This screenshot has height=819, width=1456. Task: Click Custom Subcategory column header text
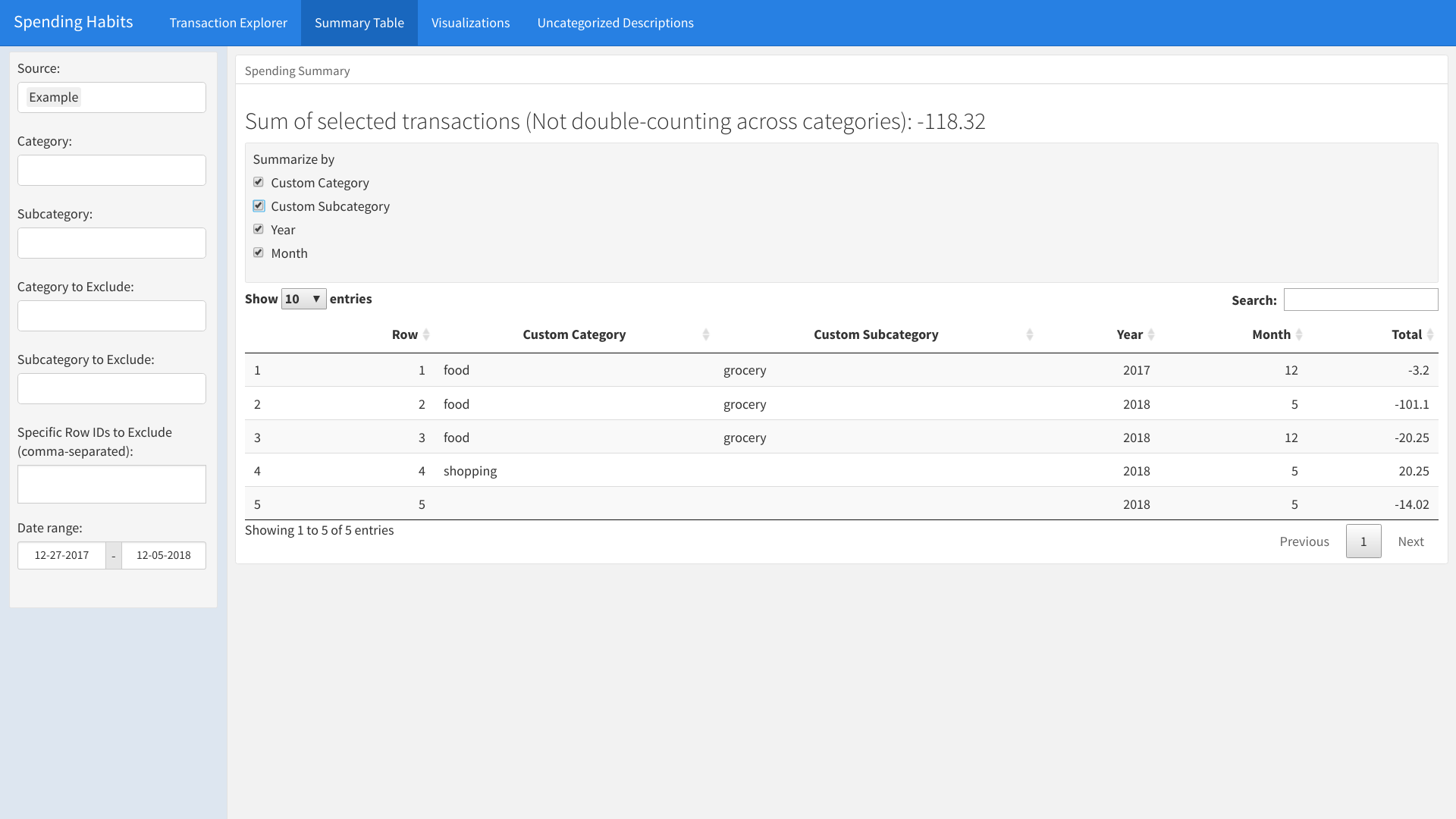pyautogui.click(x=876, y=334)
